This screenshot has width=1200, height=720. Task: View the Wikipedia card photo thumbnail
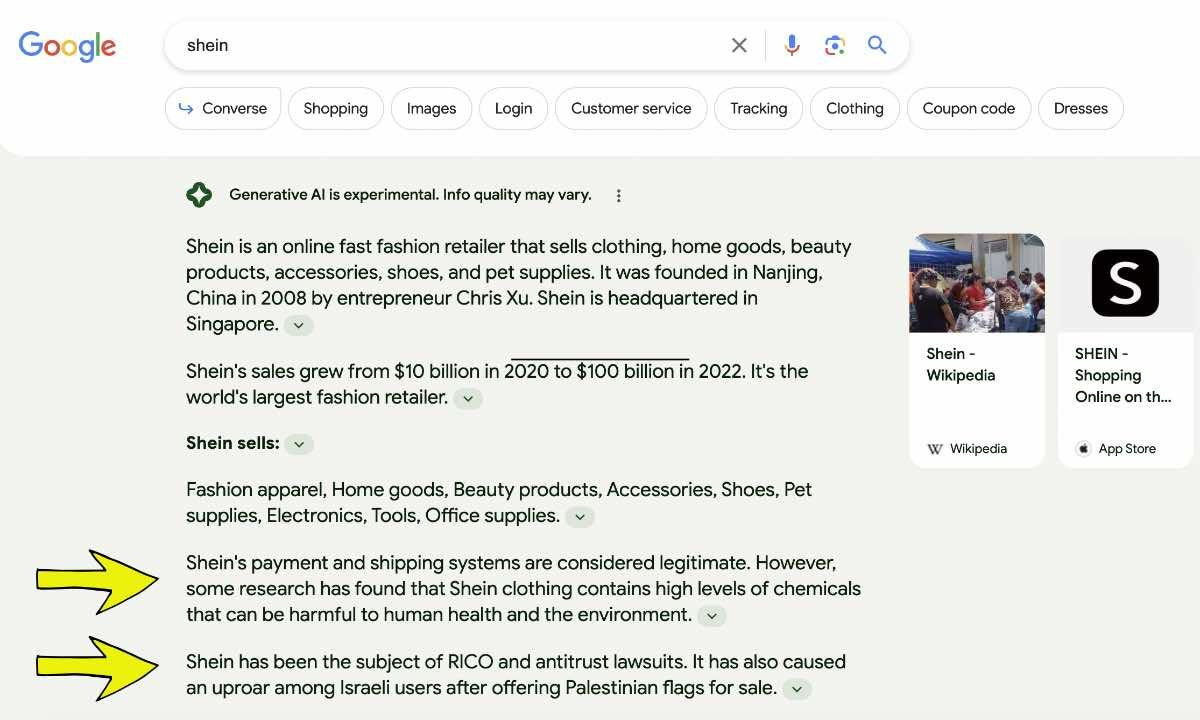(x=977, y=283)
